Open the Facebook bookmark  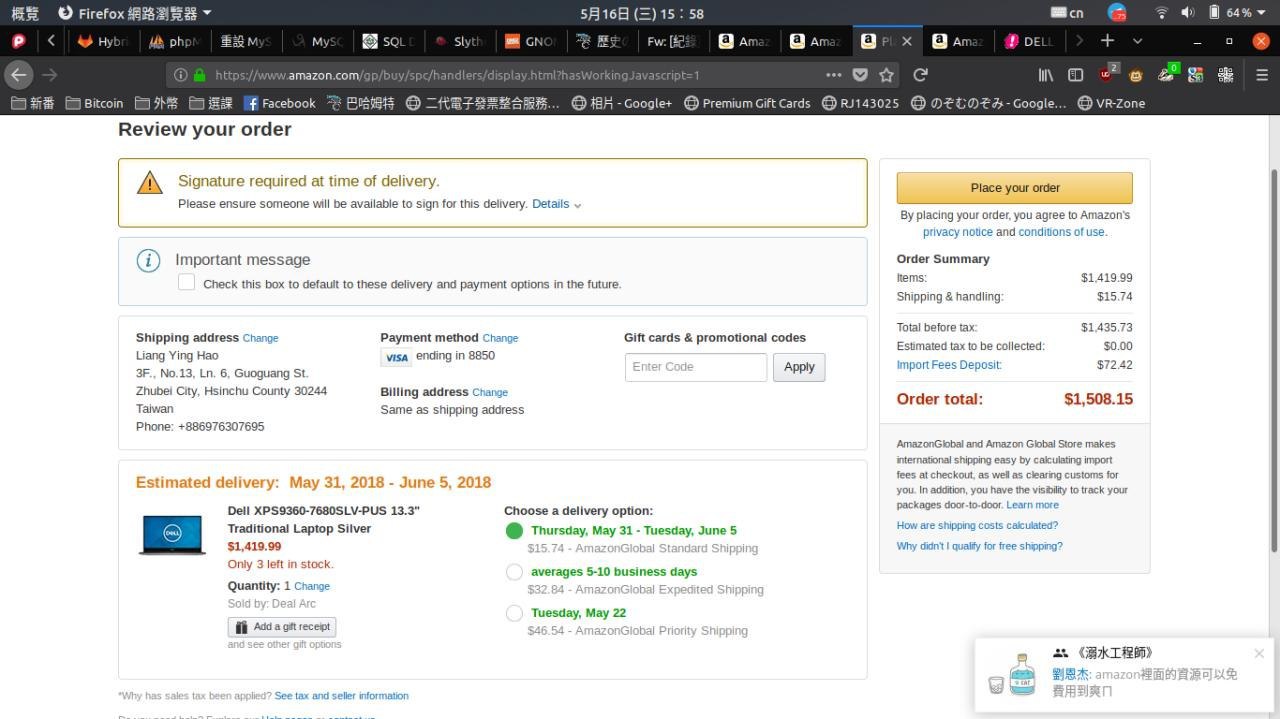279,103
